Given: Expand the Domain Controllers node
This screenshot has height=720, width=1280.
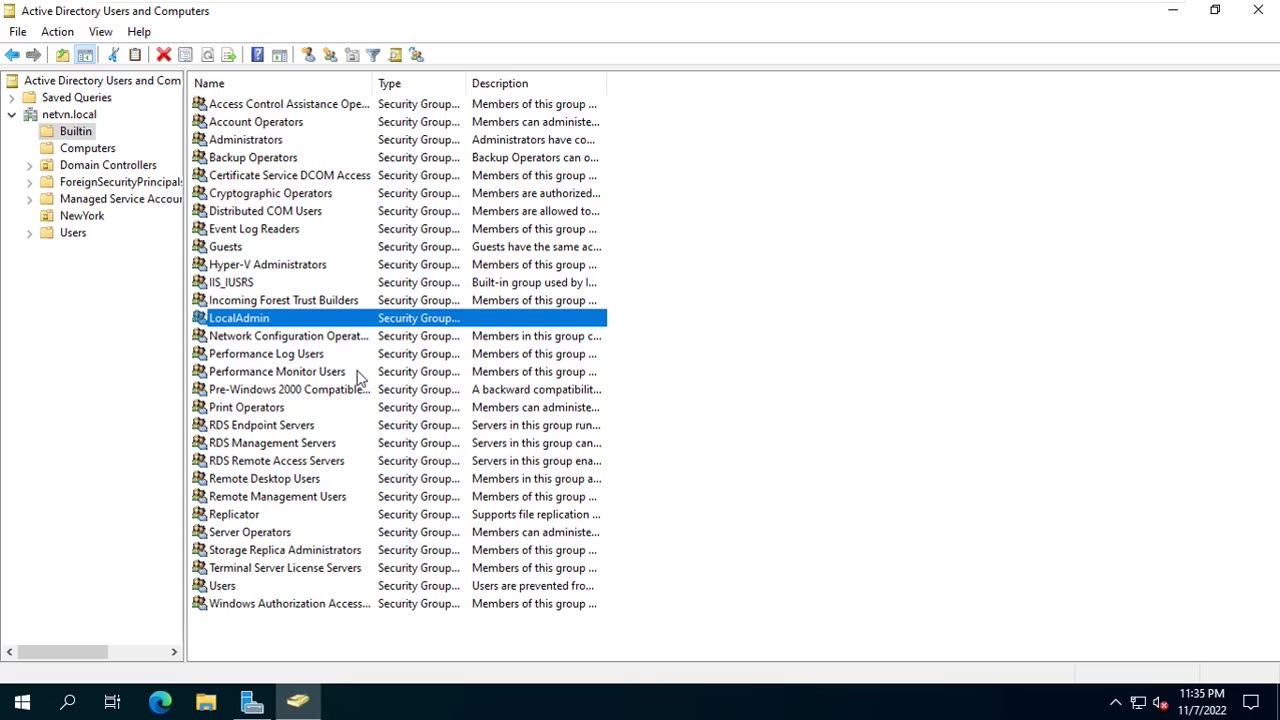Looking at the screenshot, I should click(29, 165).
